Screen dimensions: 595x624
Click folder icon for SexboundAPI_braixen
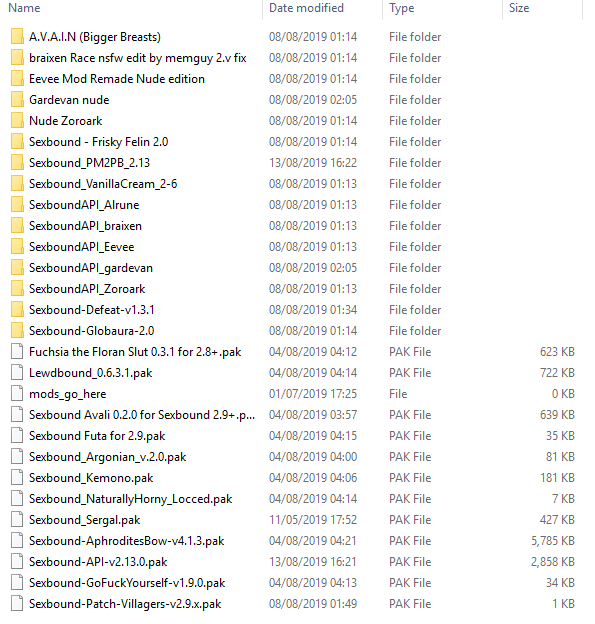click(17, 226)
